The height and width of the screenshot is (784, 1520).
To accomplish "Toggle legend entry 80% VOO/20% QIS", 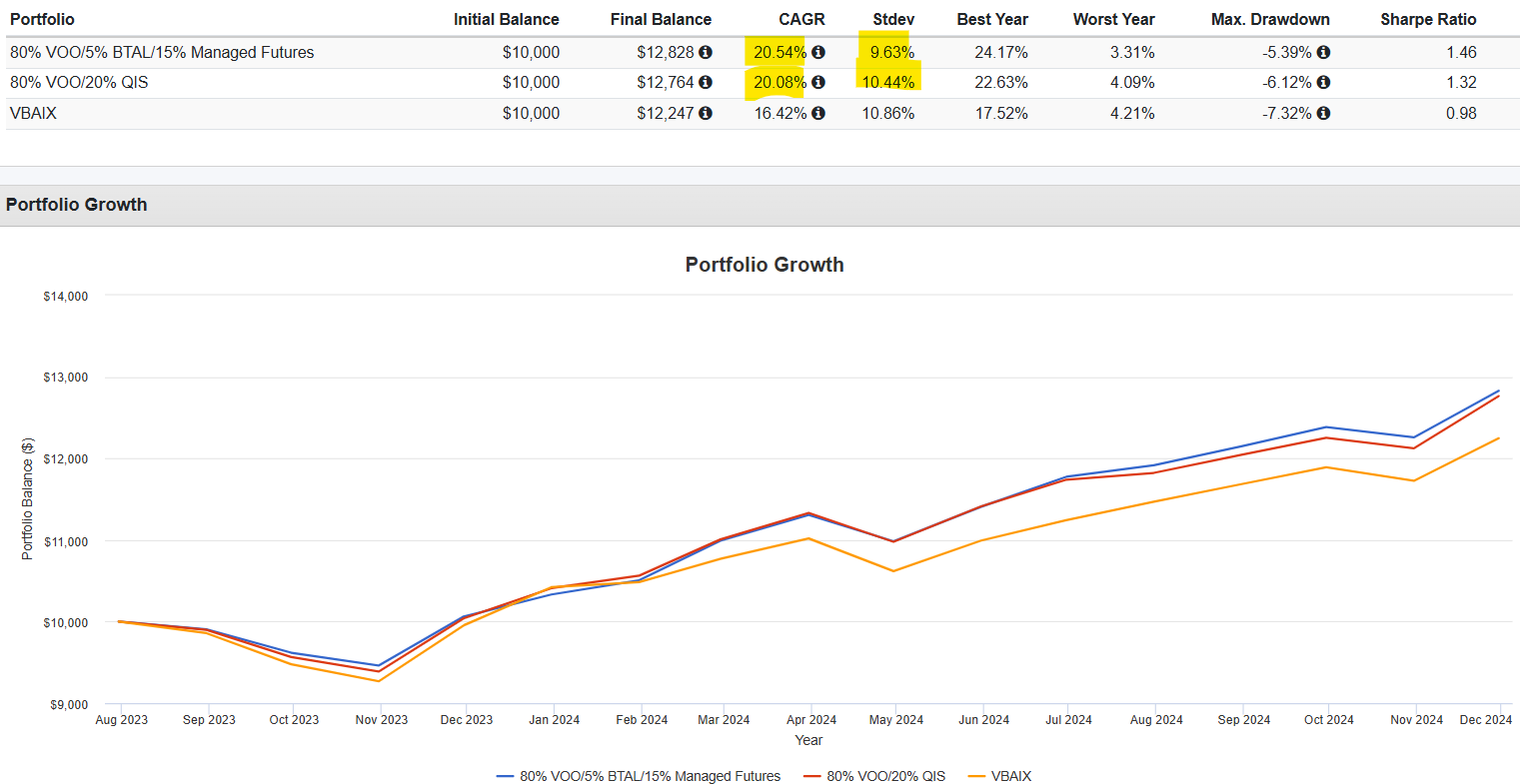I will pyautogui.click(x=873, y=776).
